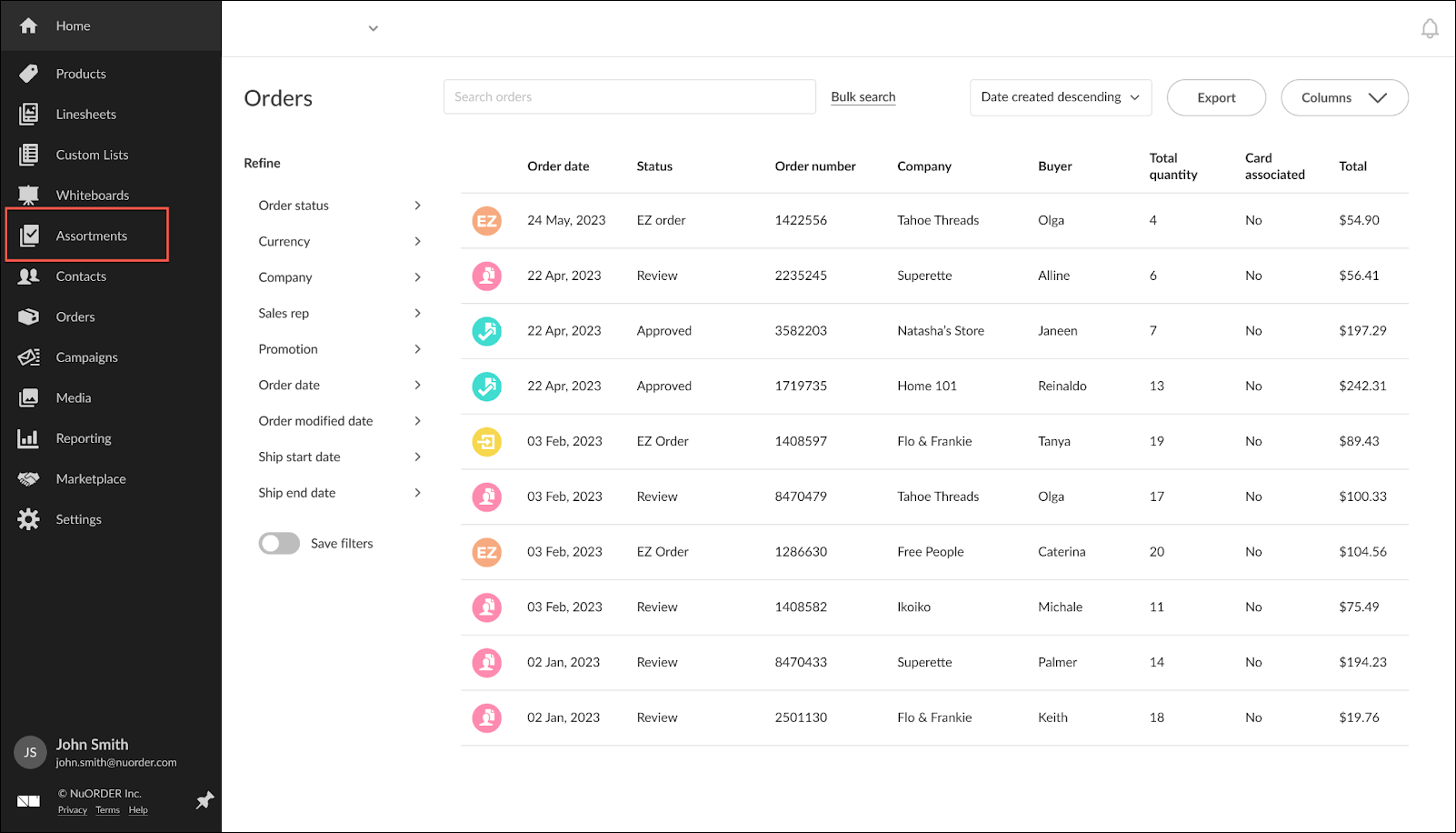
Task: Click the EZ order icon for order 1422556
Action: 487,221
